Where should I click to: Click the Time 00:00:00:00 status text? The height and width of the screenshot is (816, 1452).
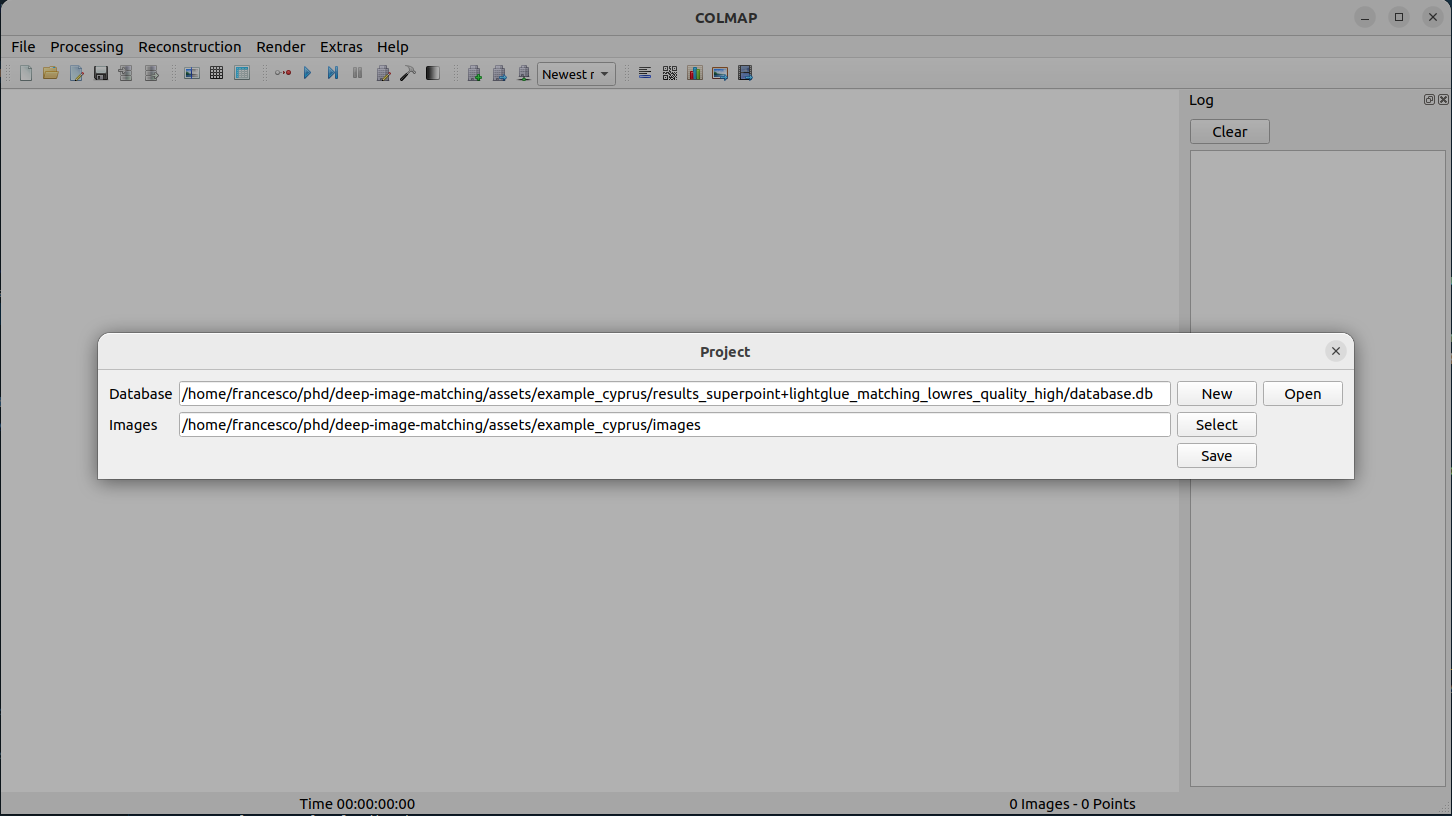[x=357, y=804]
